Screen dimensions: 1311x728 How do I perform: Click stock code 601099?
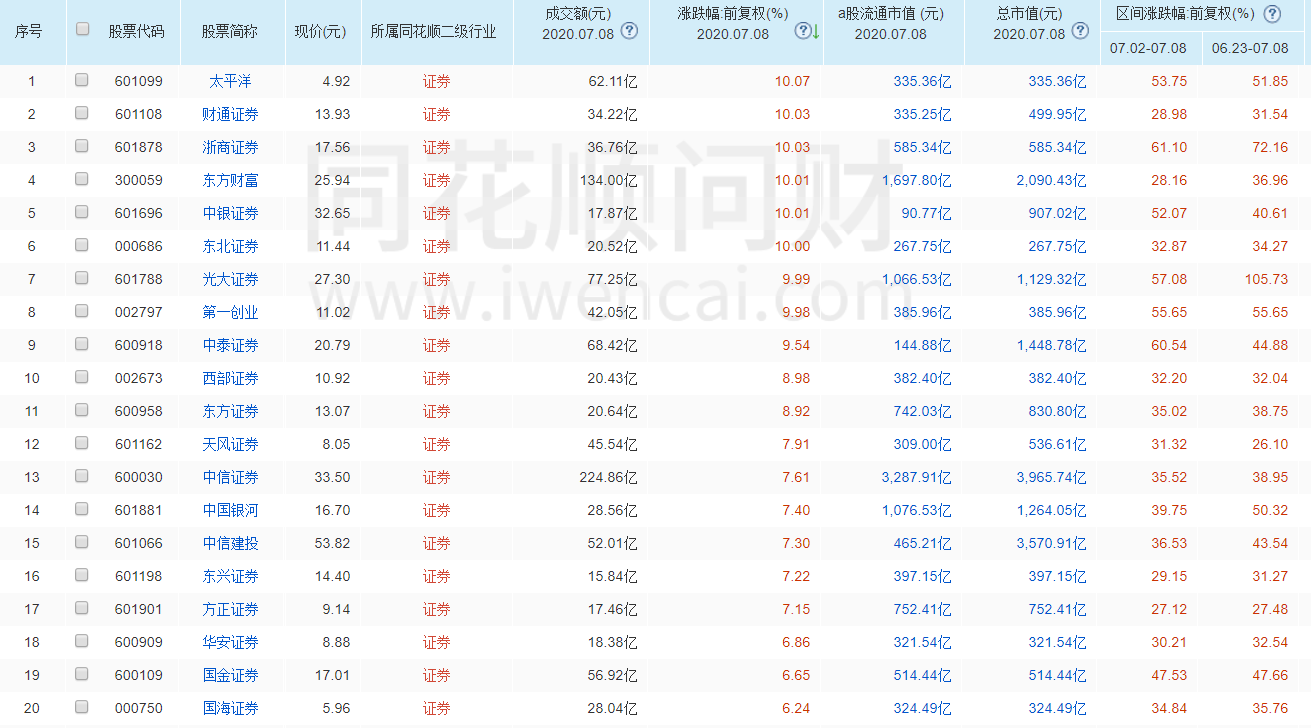coord(139,81)
